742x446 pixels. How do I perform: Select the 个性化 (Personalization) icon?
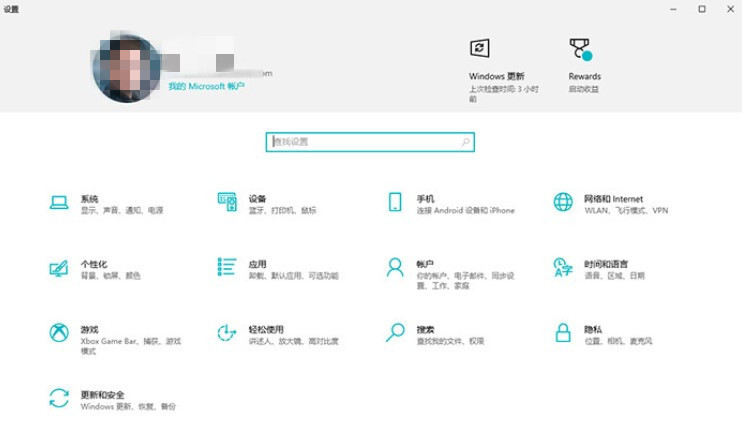pyautogui.click(x=59, y=268)
